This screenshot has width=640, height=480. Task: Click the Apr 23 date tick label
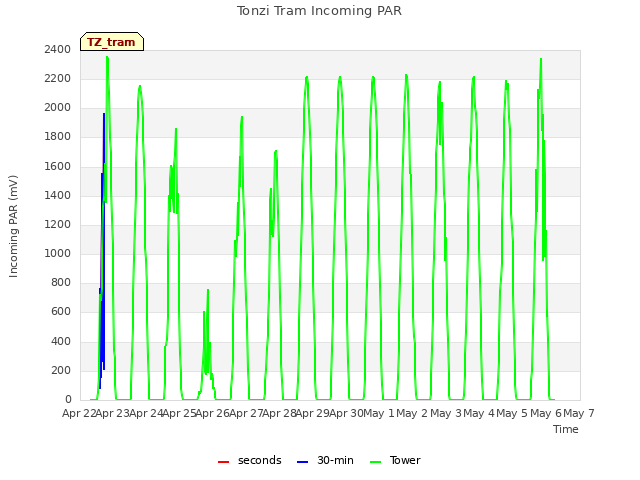click(x=113, y=413)
